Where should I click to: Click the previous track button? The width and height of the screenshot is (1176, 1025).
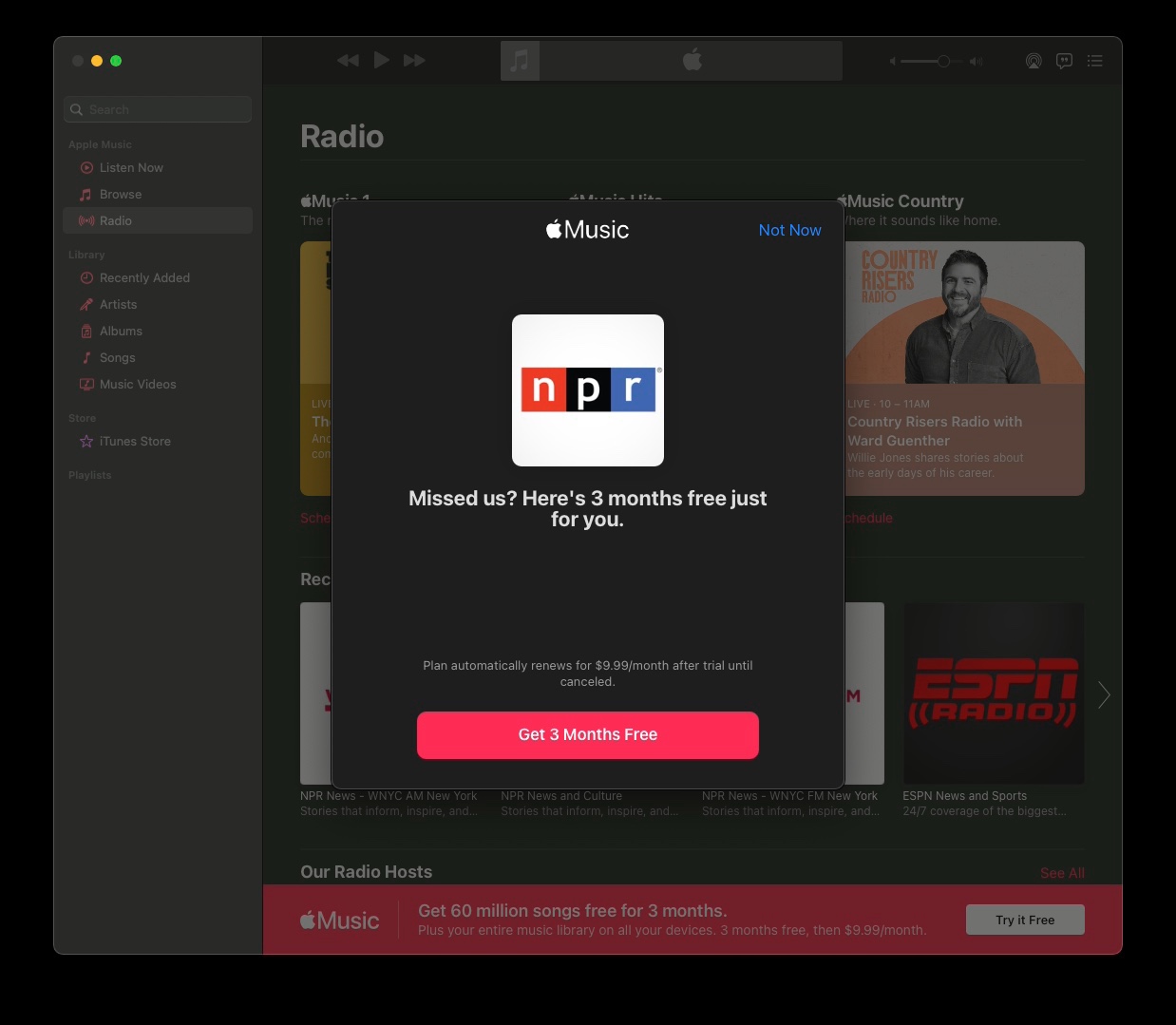click(348, 61)
